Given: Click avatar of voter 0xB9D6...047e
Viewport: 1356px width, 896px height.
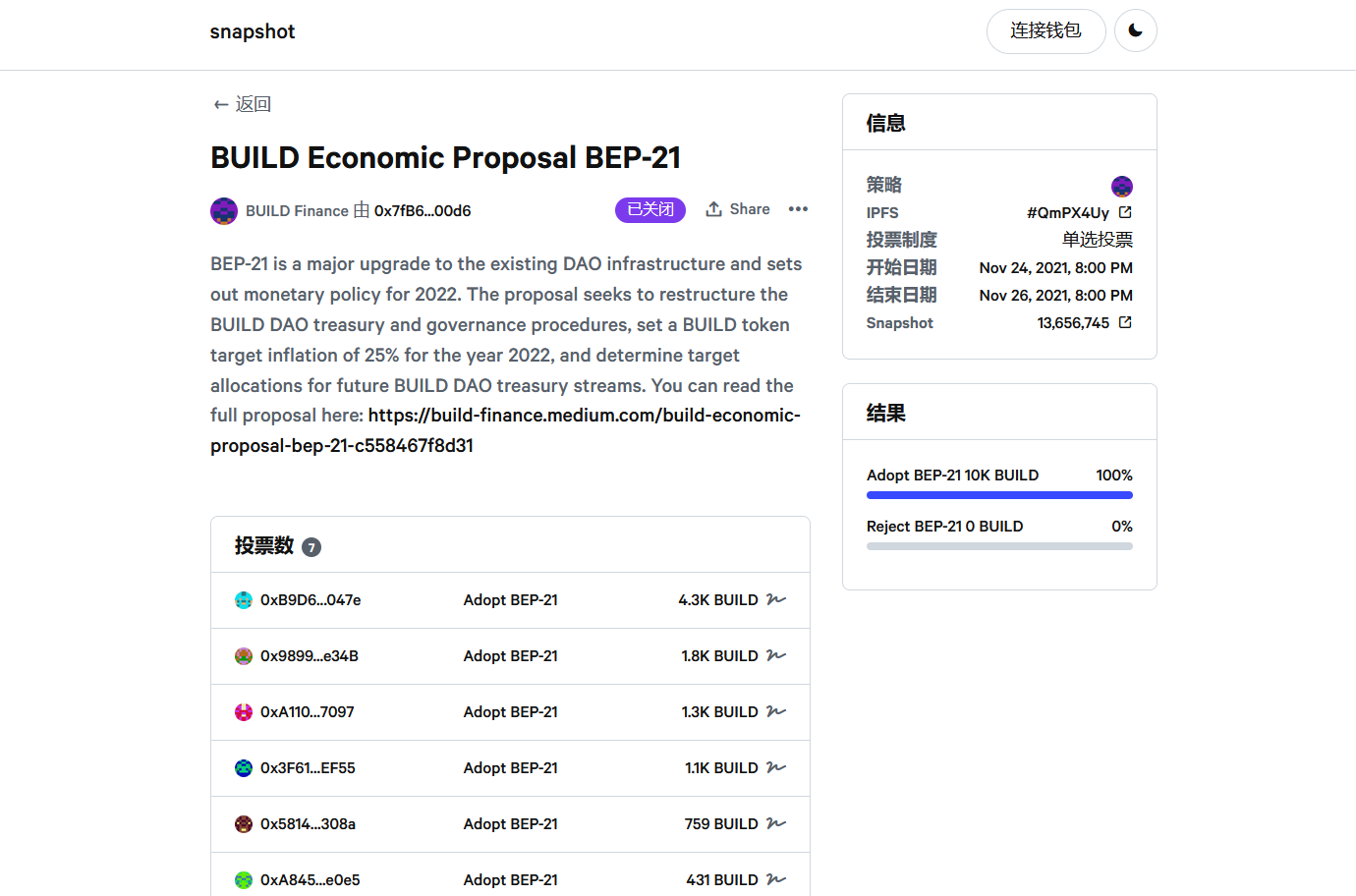Looking at the screenshot, I should tap(244, 600).
